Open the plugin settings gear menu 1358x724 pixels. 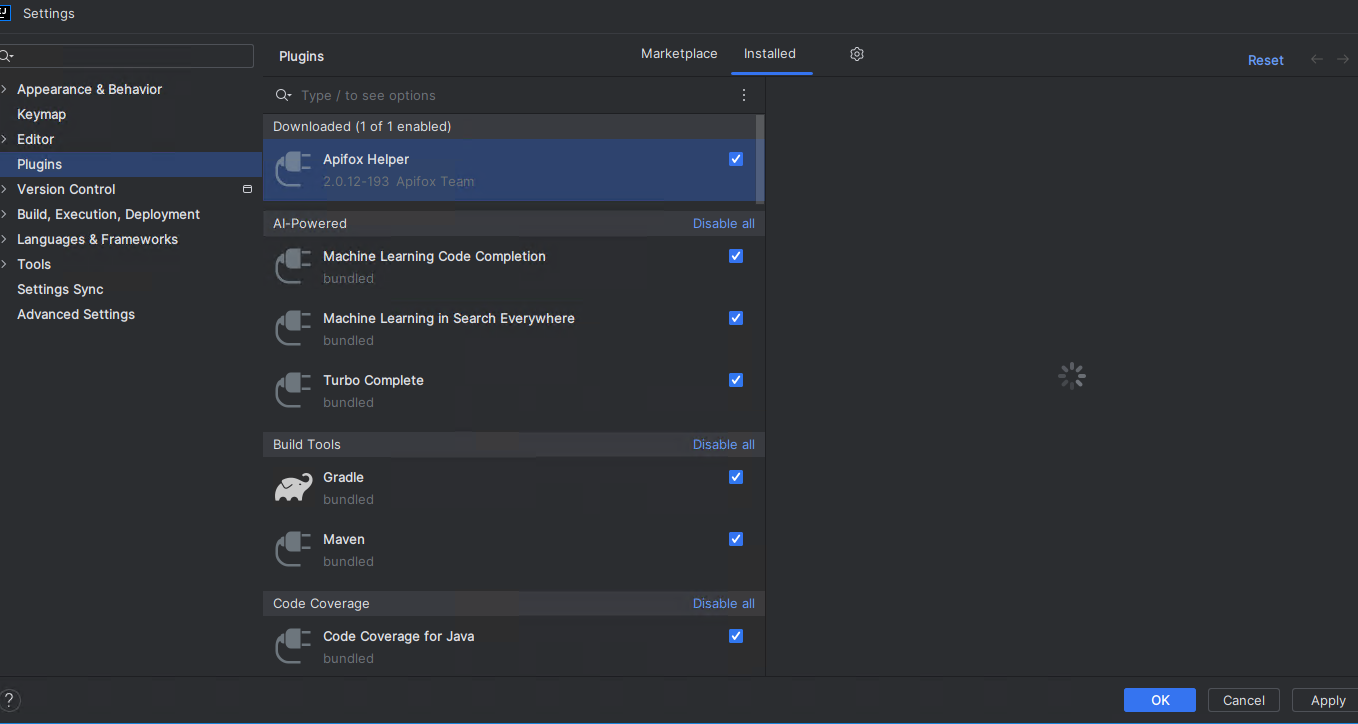click(857, 54)
